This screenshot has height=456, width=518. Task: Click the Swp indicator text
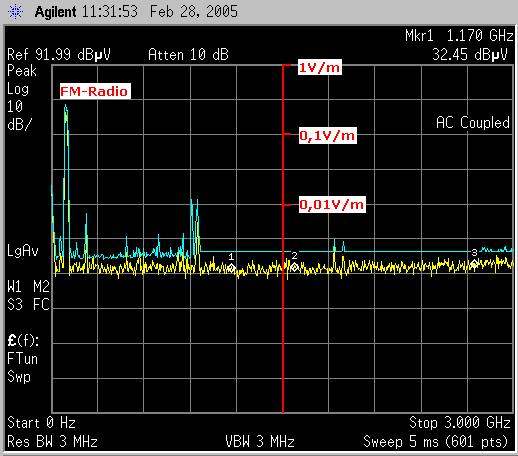pyautogui.click(x=19, y=377)
